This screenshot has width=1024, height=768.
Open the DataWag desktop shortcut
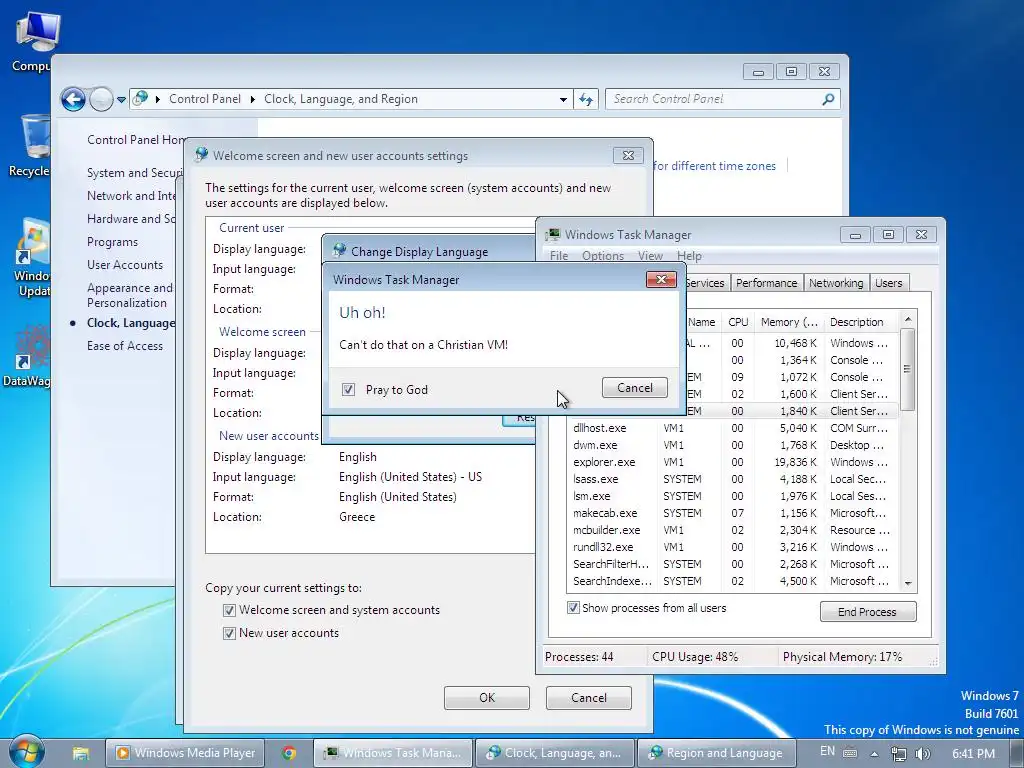pos(27,356)
